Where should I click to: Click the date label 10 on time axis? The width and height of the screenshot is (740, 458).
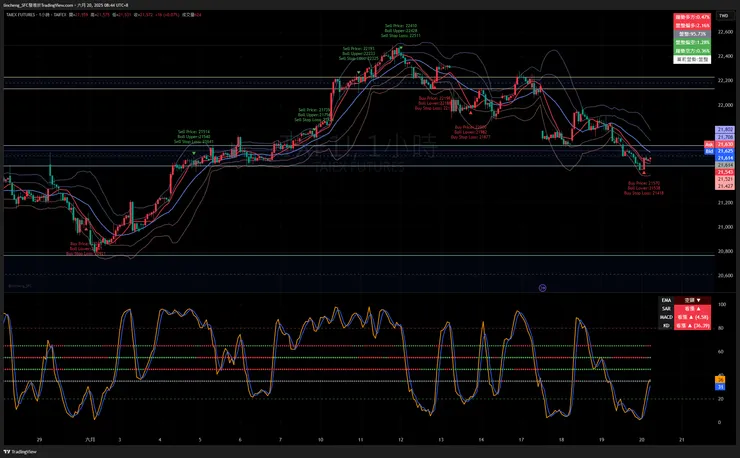click(320, 440)
